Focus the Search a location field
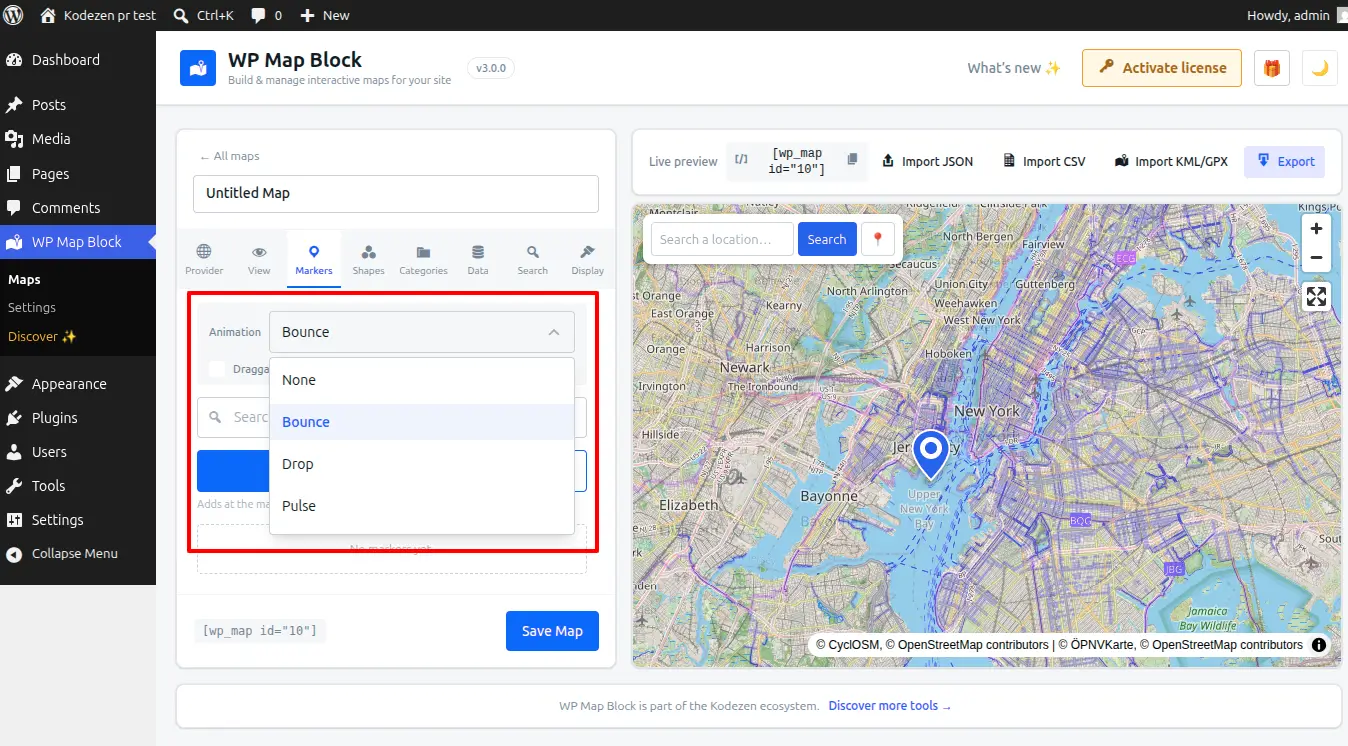1348x746 pixels. [722, 239]
